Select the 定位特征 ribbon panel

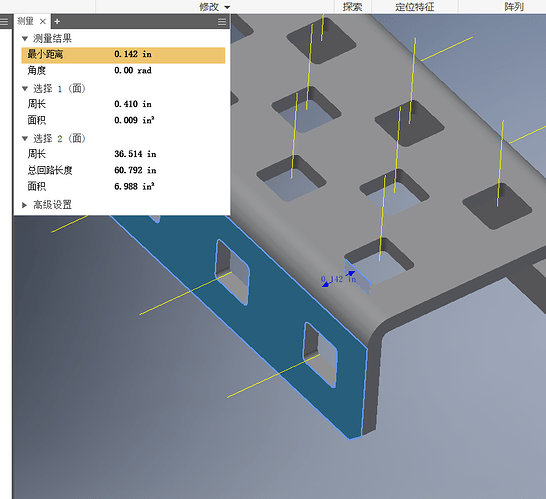tap(414, 7)
